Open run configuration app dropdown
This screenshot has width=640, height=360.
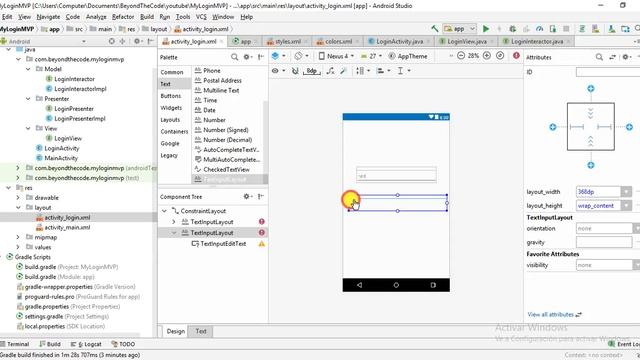[x=460, y=29]
